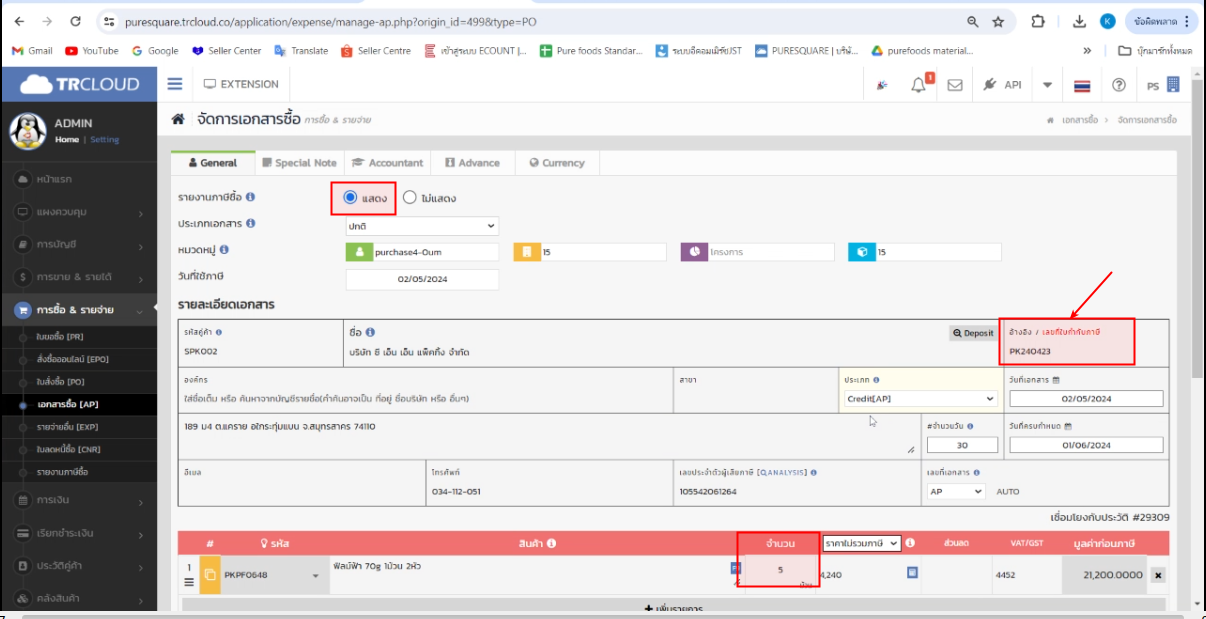Click breadcrumb link เอกสารซื้อ
The image size is (1206, 619).
point(1079,119)
